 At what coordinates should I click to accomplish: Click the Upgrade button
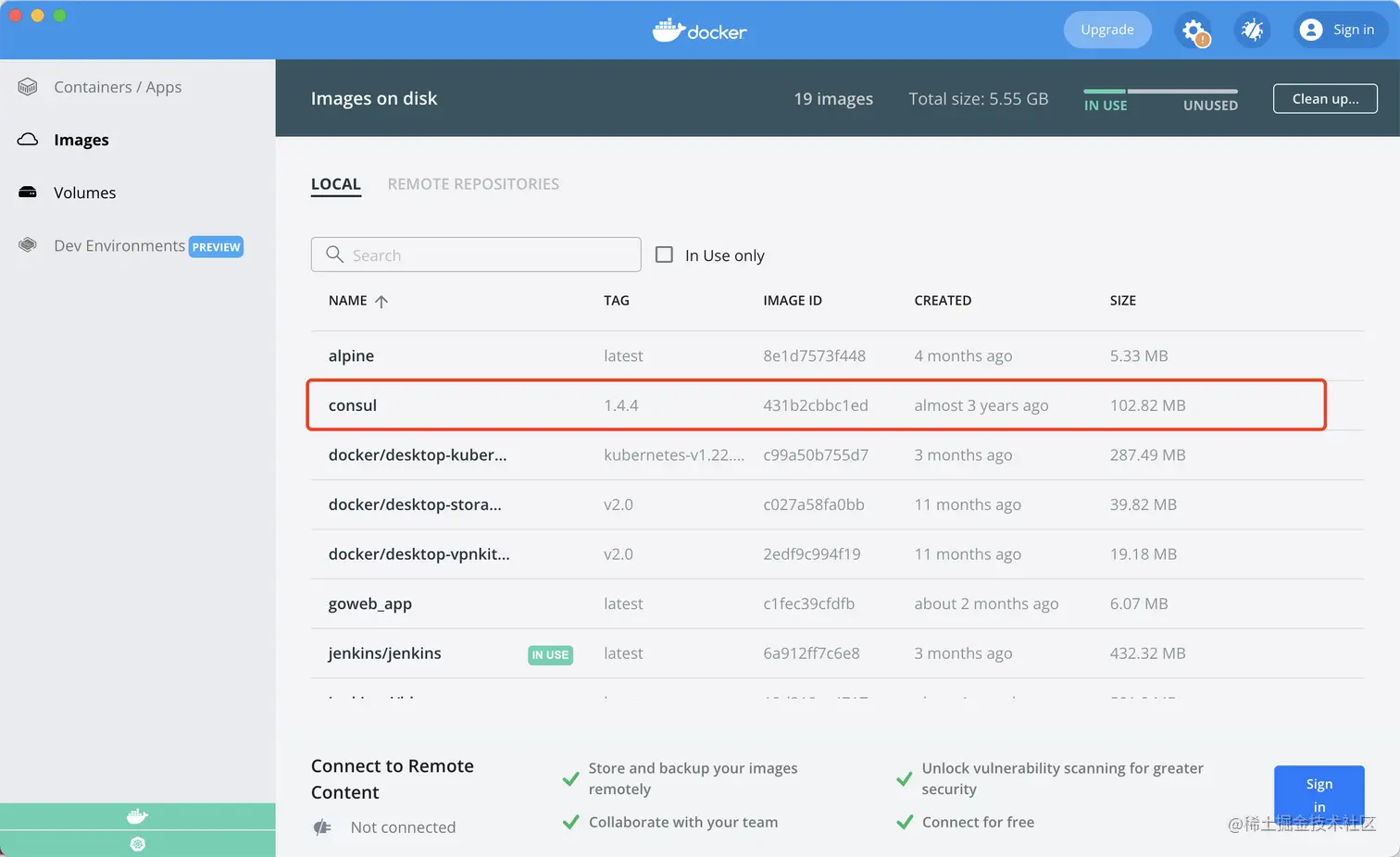[x=1107, y=30]
